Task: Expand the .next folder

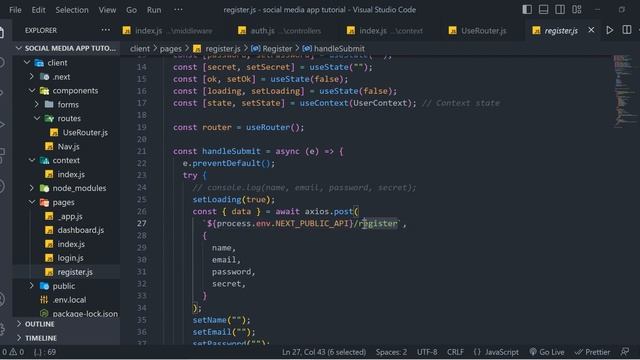Action: click(66, 77)
